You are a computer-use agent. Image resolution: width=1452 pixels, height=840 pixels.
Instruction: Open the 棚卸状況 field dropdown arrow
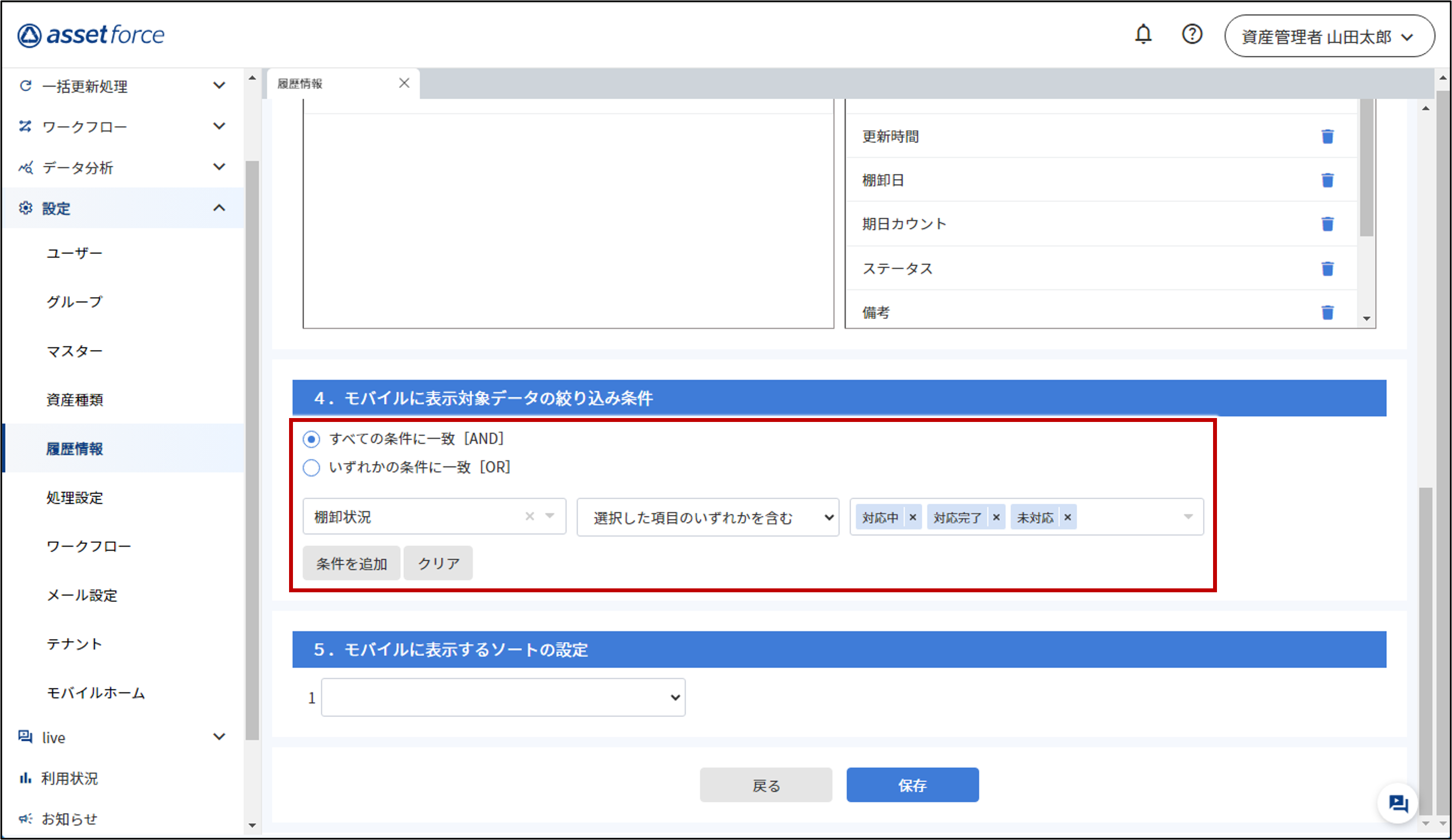pyautogui.click(x=550, y=516)
